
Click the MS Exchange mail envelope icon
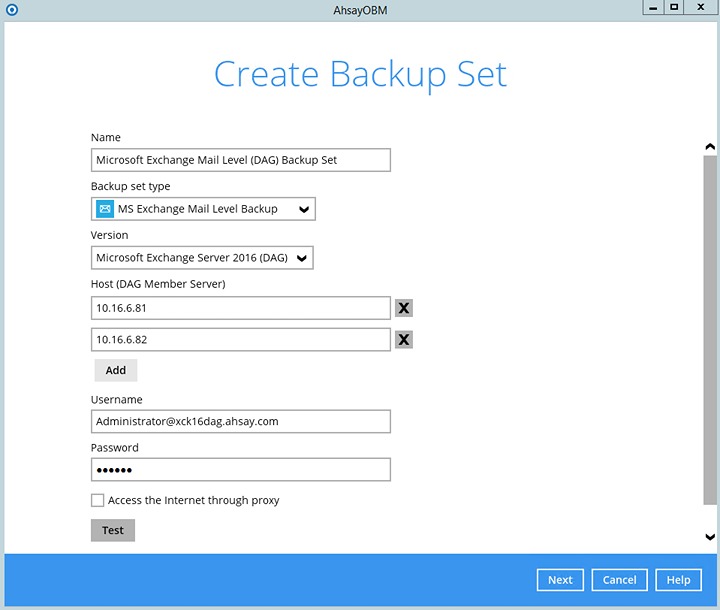point(105,209)
